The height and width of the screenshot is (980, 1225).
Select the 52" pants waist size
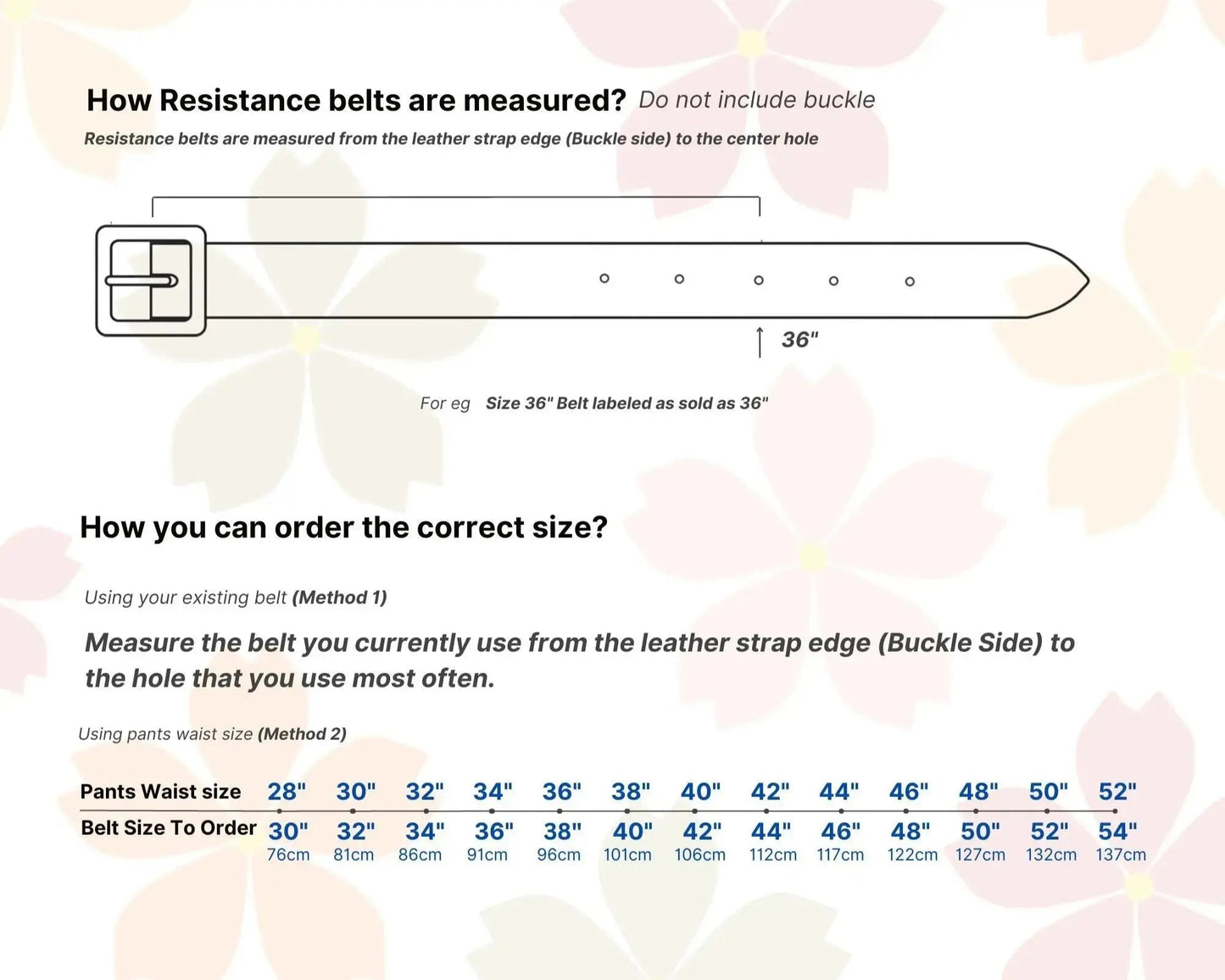coord(1117,792)
